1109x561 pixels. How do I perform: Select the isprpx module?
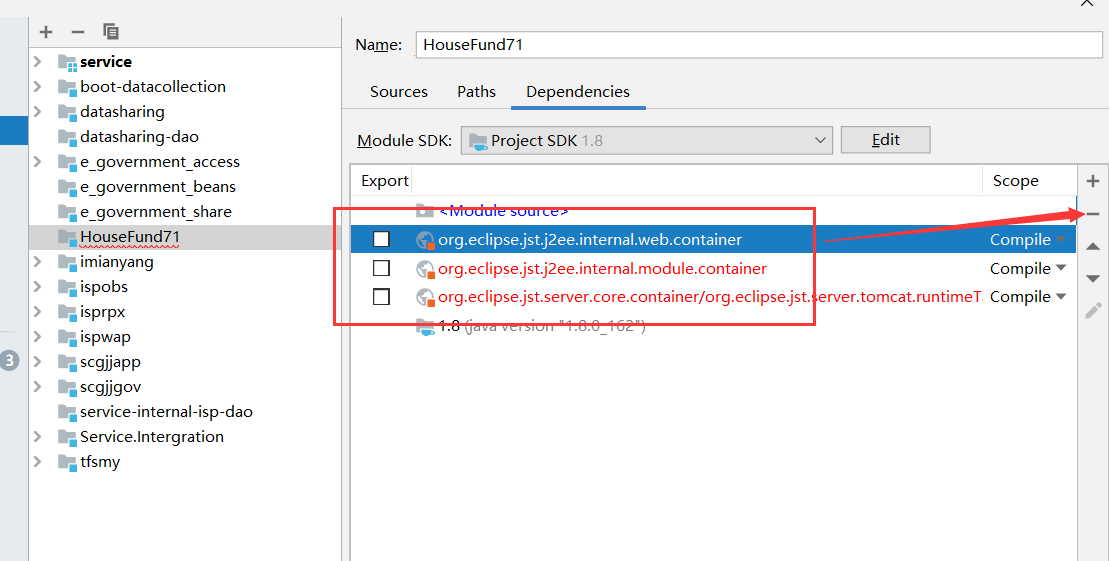(x=103, y=312)
